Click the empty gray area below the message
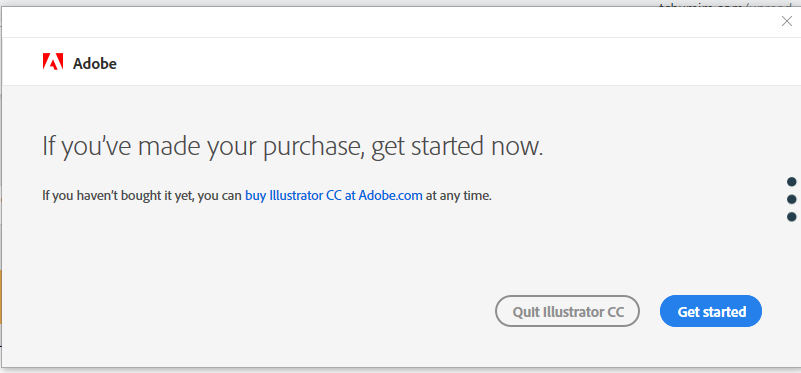 point(255,266)
